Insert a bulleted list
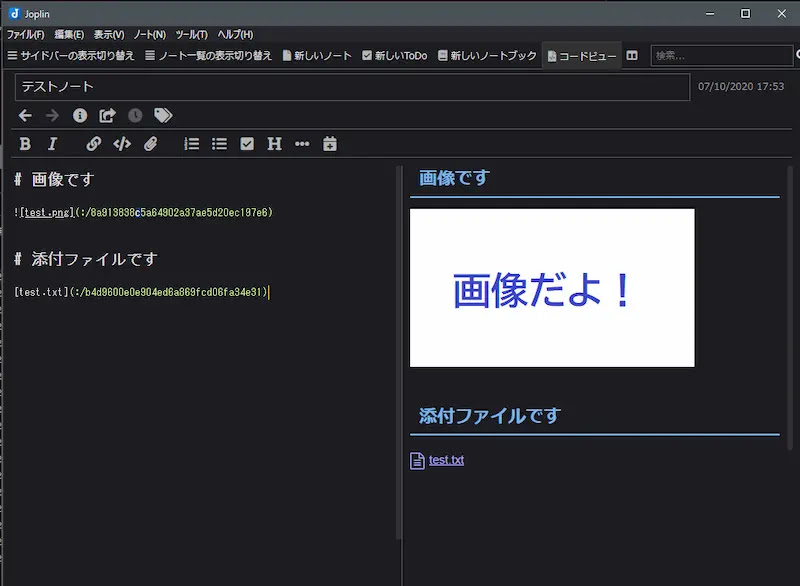Screen dimensions: 800x586 [219, 144]
